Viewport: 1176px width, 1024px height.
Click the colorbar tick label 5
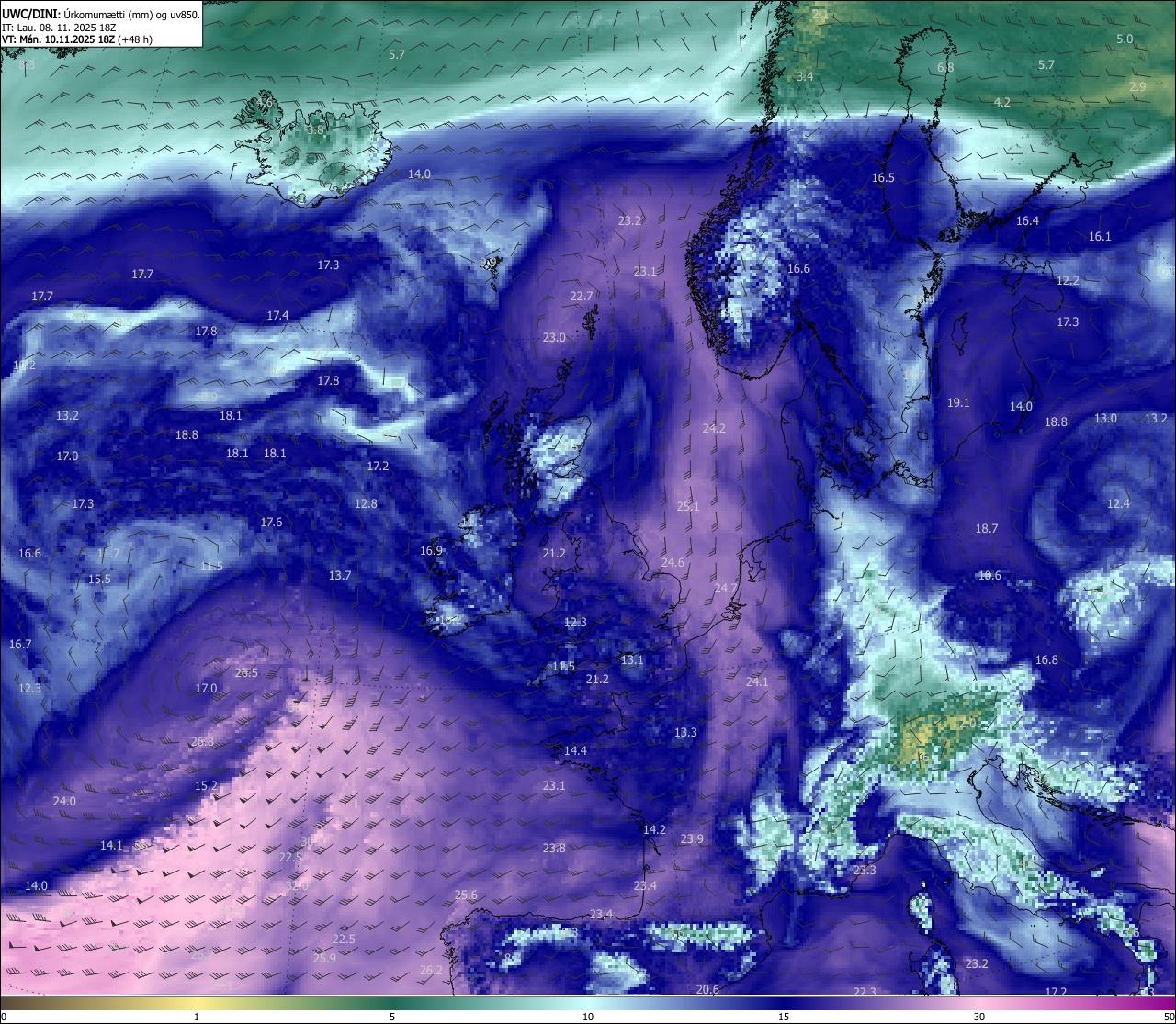point(392,1017)
